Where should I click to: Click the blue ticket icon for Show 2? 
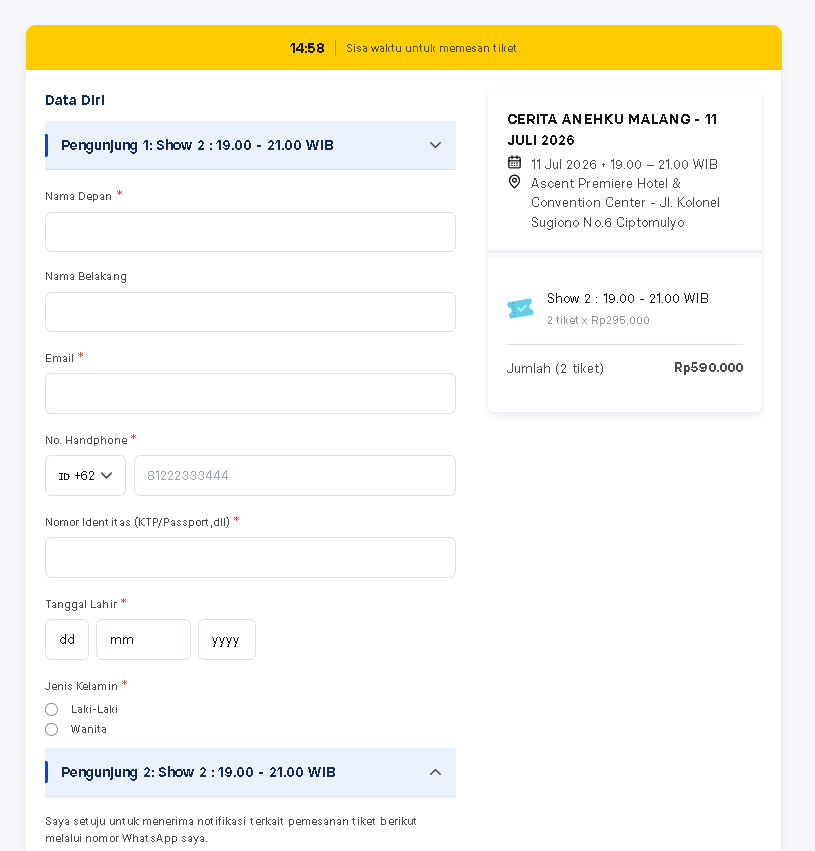(x=520, y=308)
